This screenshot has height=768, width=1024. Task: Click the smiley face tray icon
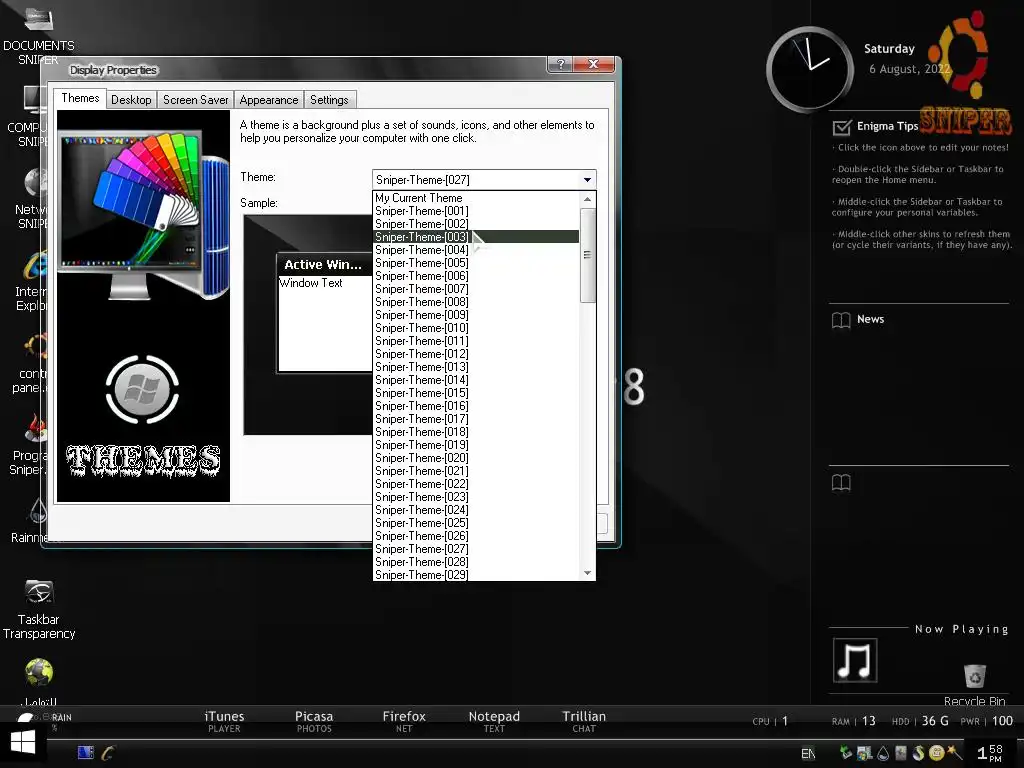936,753
